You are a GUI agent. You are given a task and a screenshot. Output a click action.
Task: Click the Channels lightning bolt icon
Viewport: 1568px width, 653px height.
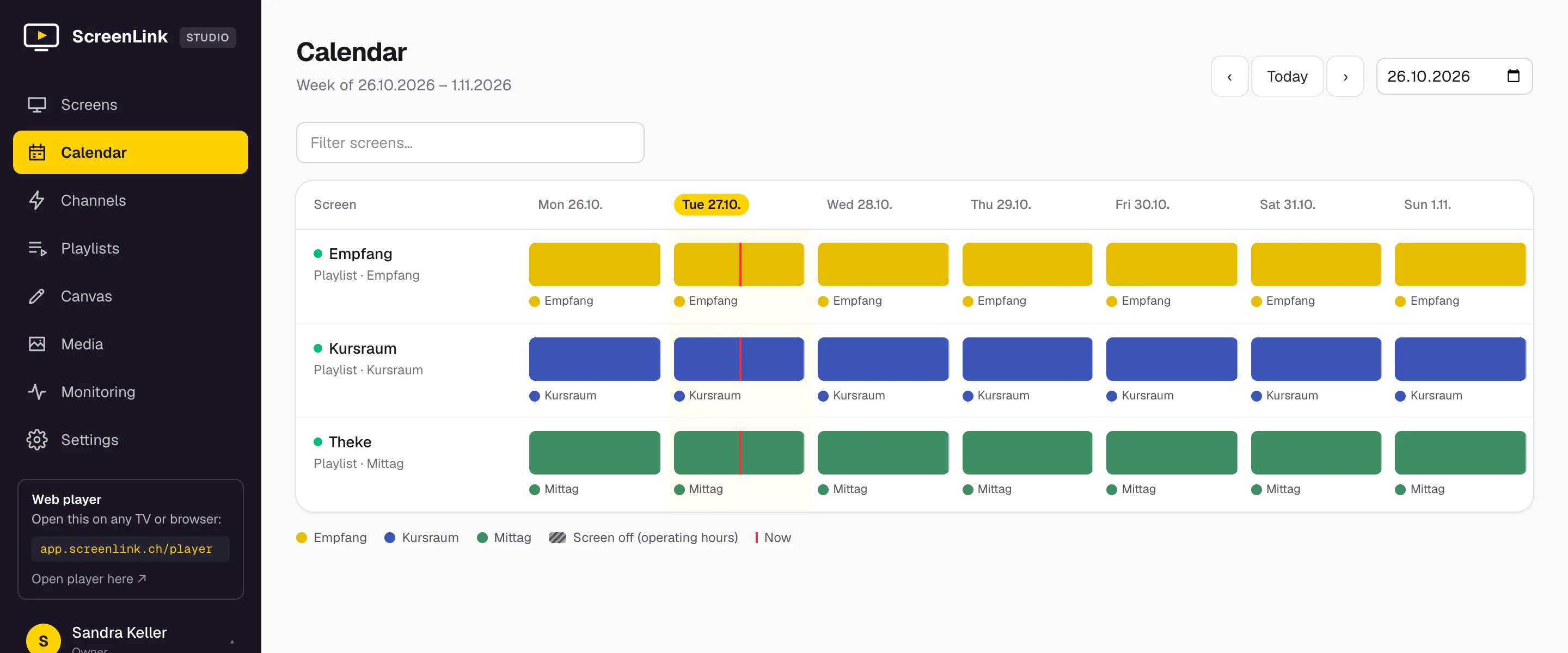(36, 200)
